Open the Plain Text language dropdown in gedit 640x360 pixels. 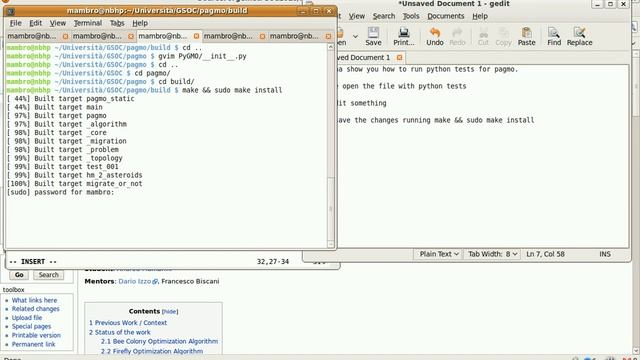coord(438,254)
